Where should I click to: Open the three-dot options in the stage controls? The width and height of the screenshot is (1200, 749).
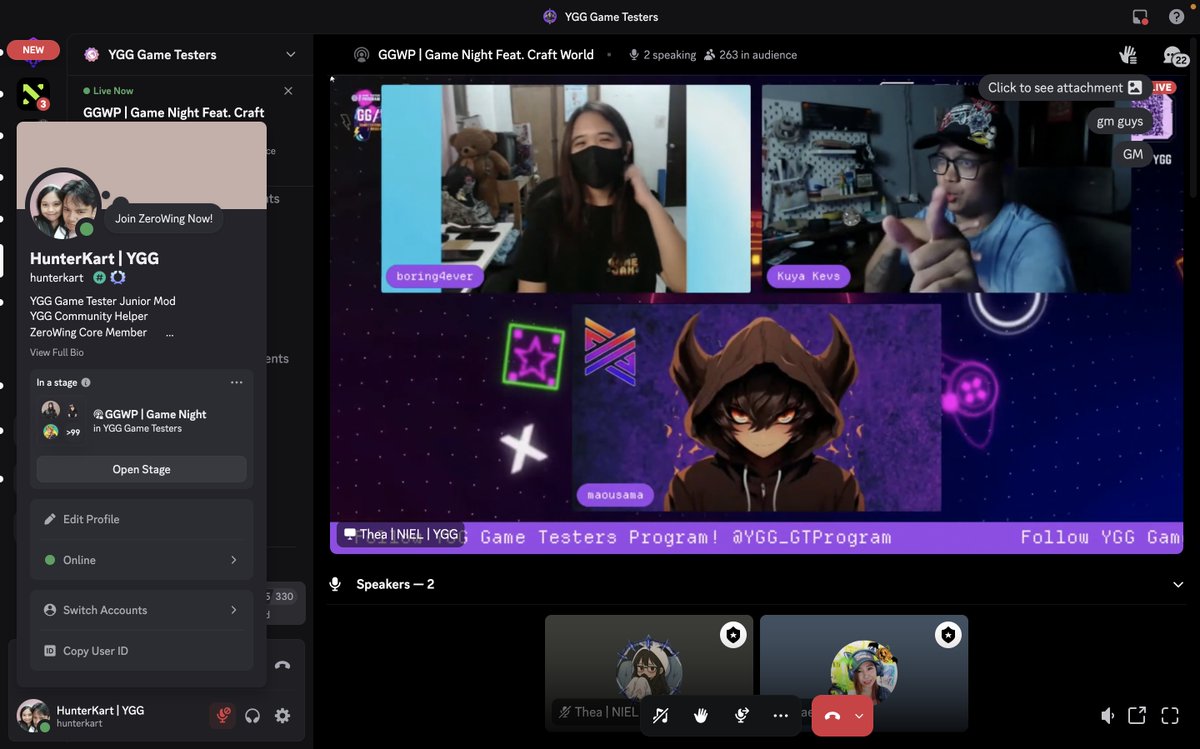pyautogui.click(x=781, y=716)
